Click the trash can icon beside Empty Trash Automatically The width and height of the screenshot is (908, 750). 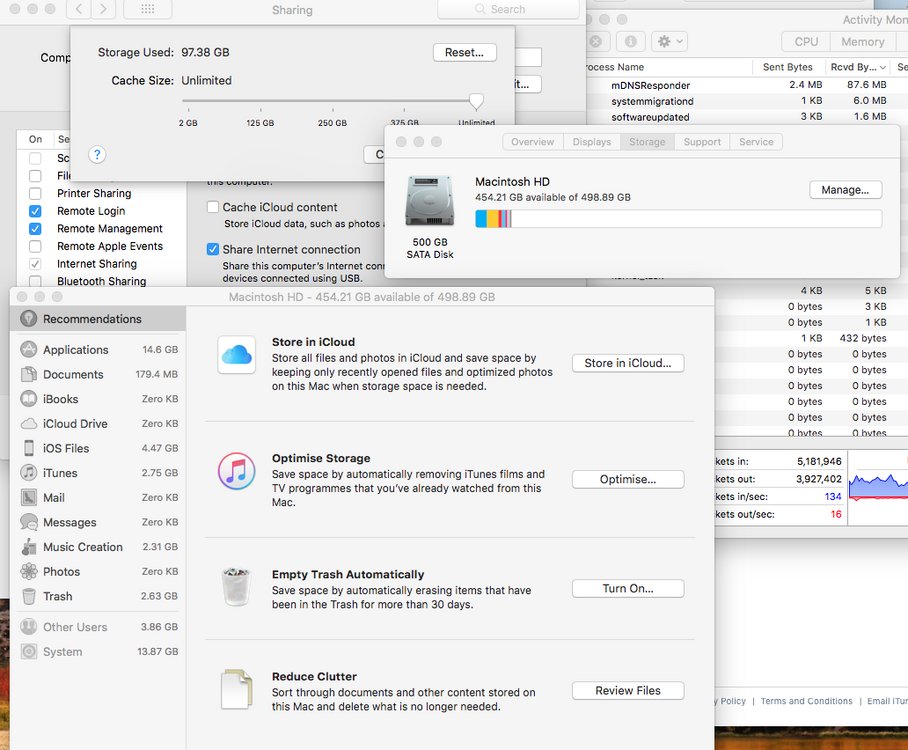pos(237,587)
